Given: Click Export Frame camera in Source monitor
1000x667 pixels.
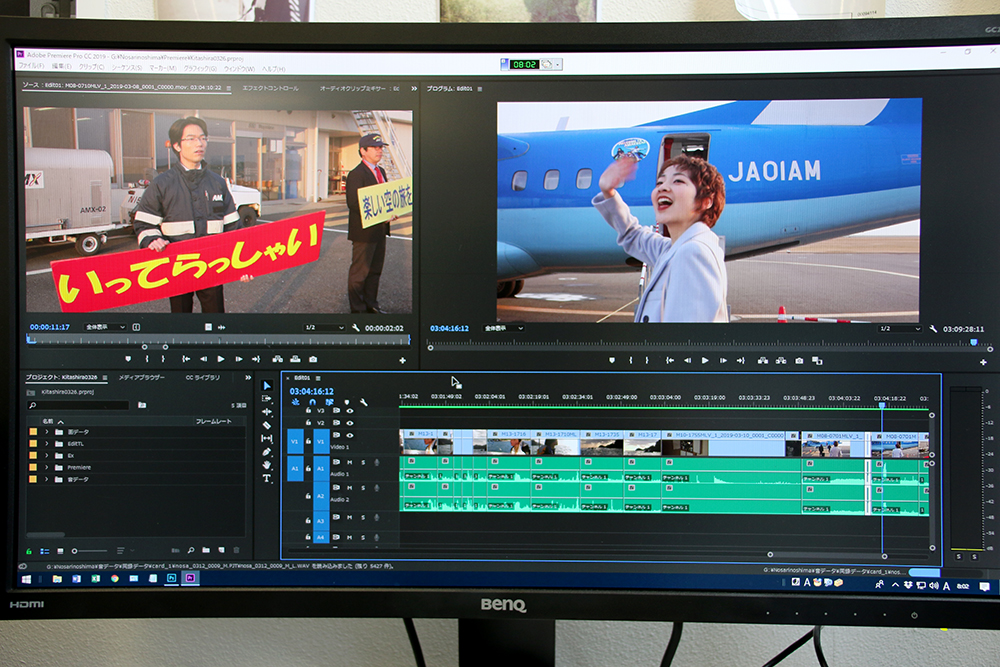Looking at the screenshot, I should coord(313,360).
